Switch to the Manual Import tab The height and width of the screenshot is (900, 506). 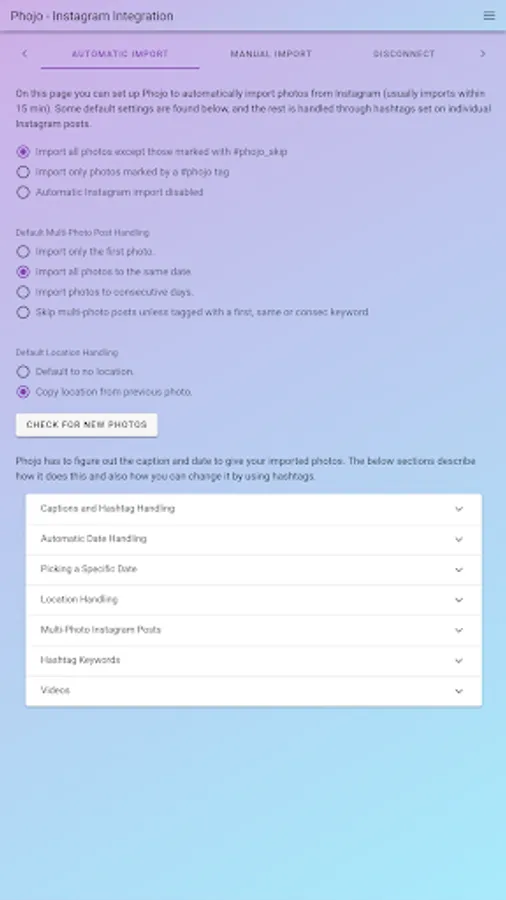(x=271, y=54)
